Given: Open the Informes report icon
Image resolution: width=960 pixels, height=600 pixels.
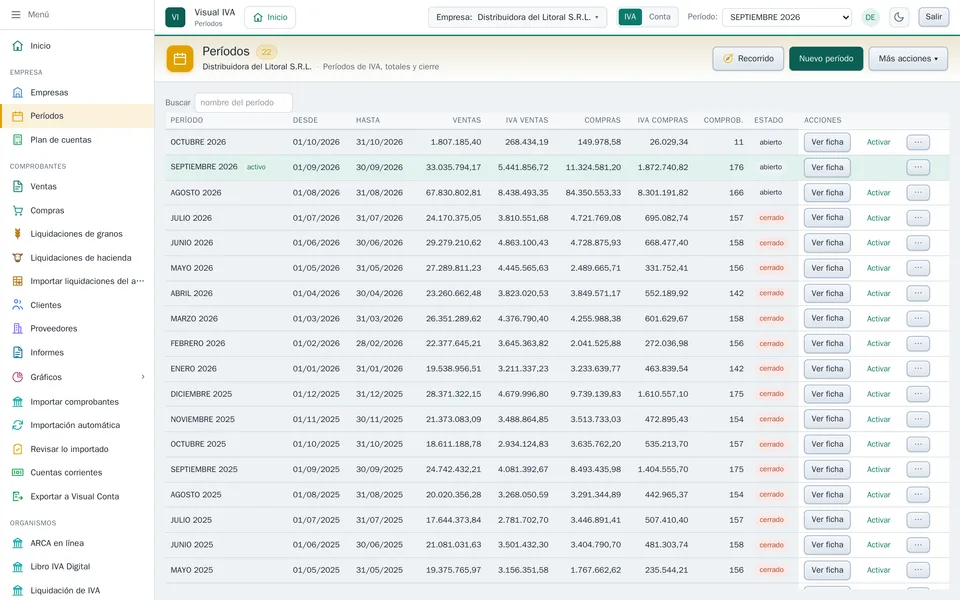Looking at the screenshot, I should pyautogui.click(x=18, y=353).
